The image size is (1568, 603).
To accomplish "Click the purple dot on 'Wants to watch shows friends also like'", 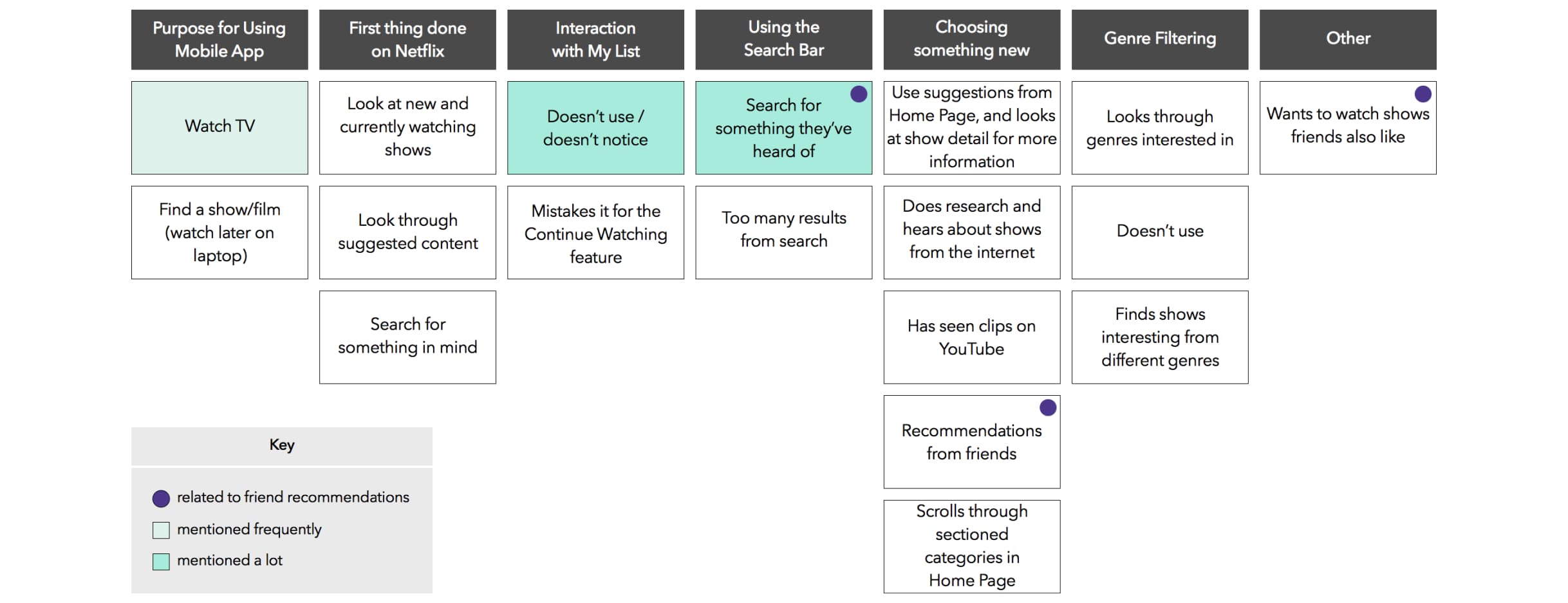I will 1423,95.
